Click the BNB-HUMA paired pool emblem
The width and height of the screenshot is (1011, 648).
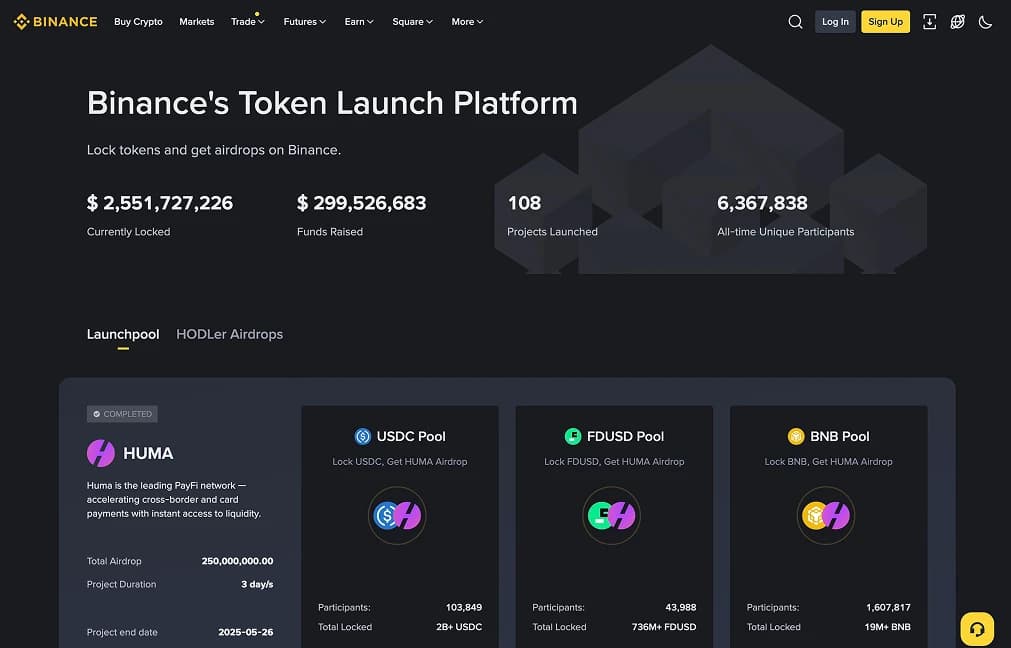[x=826, y=515]
